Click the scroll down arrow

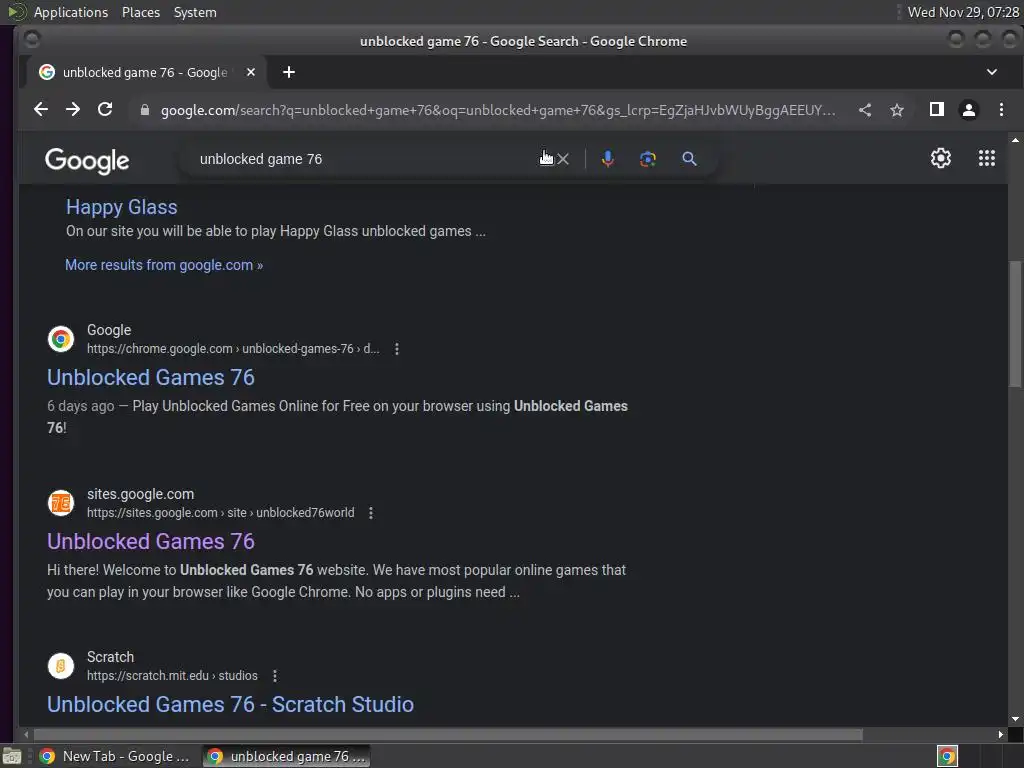tap(1015, 719)
